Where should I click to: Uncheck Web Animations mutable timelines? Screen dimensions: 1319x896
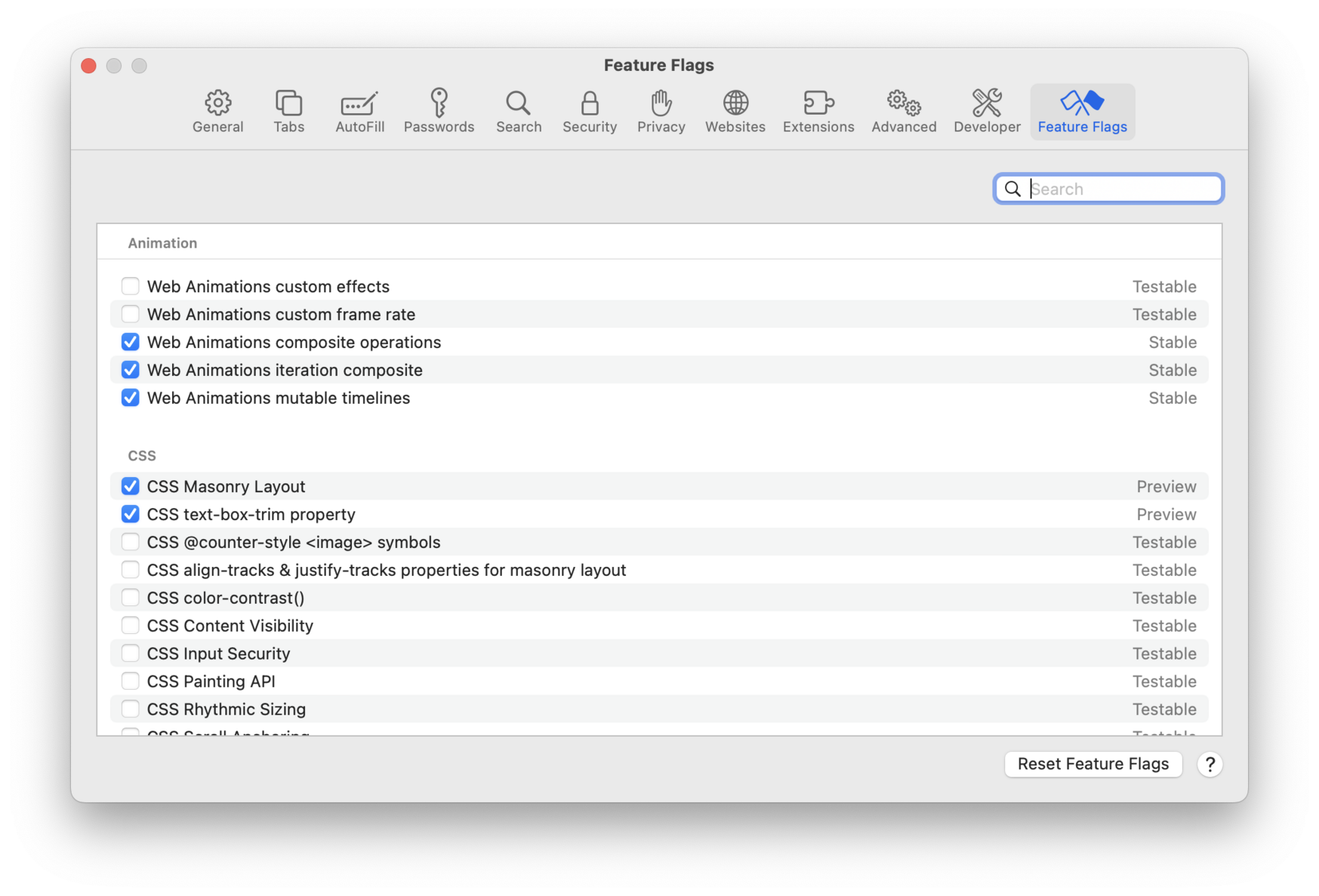tap(131, 398)
